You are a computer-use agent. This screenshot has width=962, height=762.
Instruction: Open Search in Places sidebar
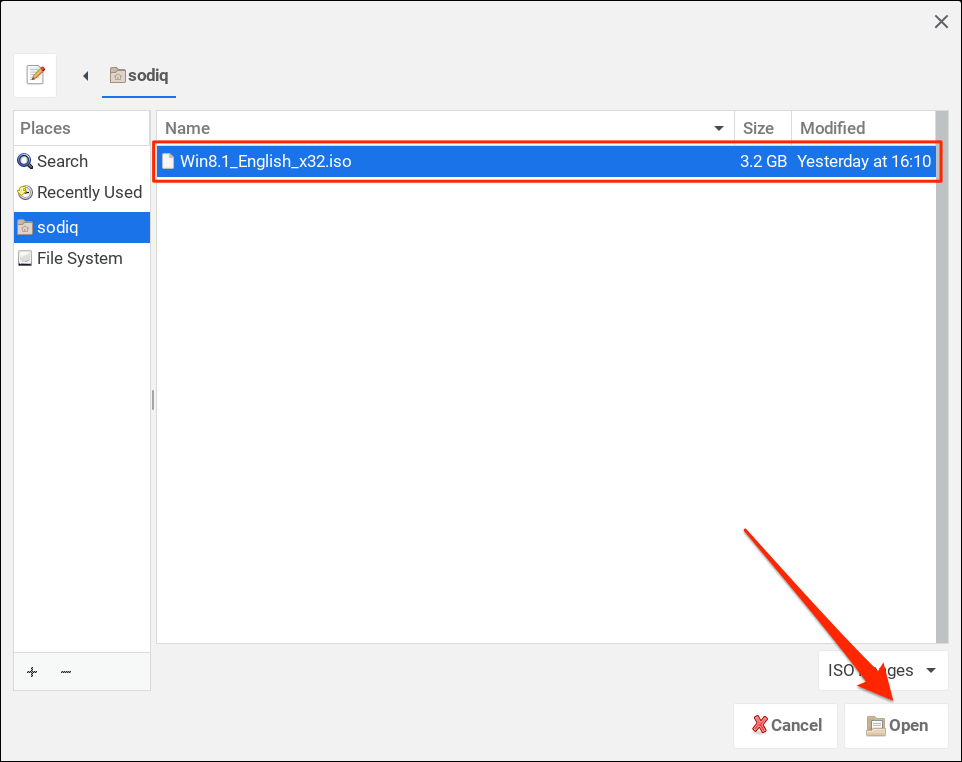82,161
